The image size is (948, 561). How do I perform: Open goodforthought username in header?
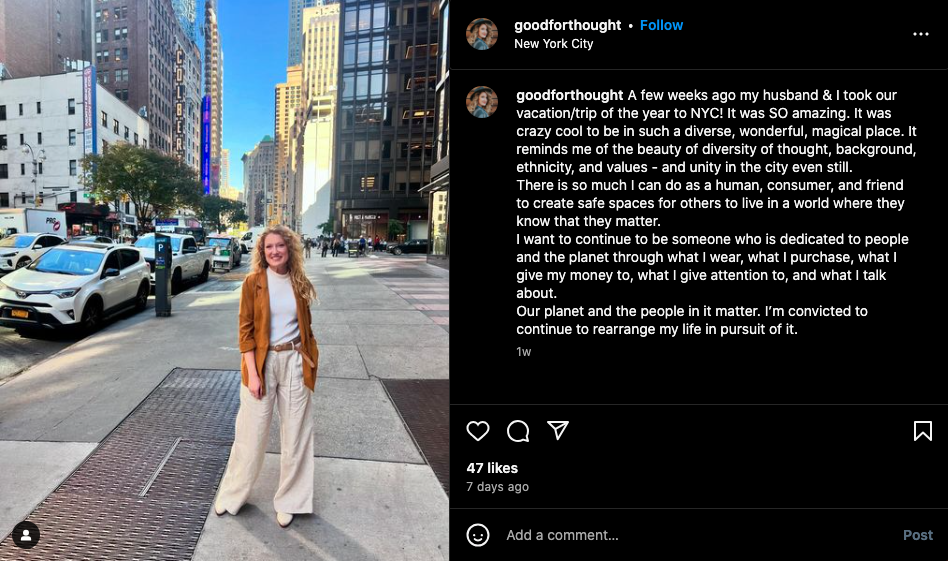567,25
